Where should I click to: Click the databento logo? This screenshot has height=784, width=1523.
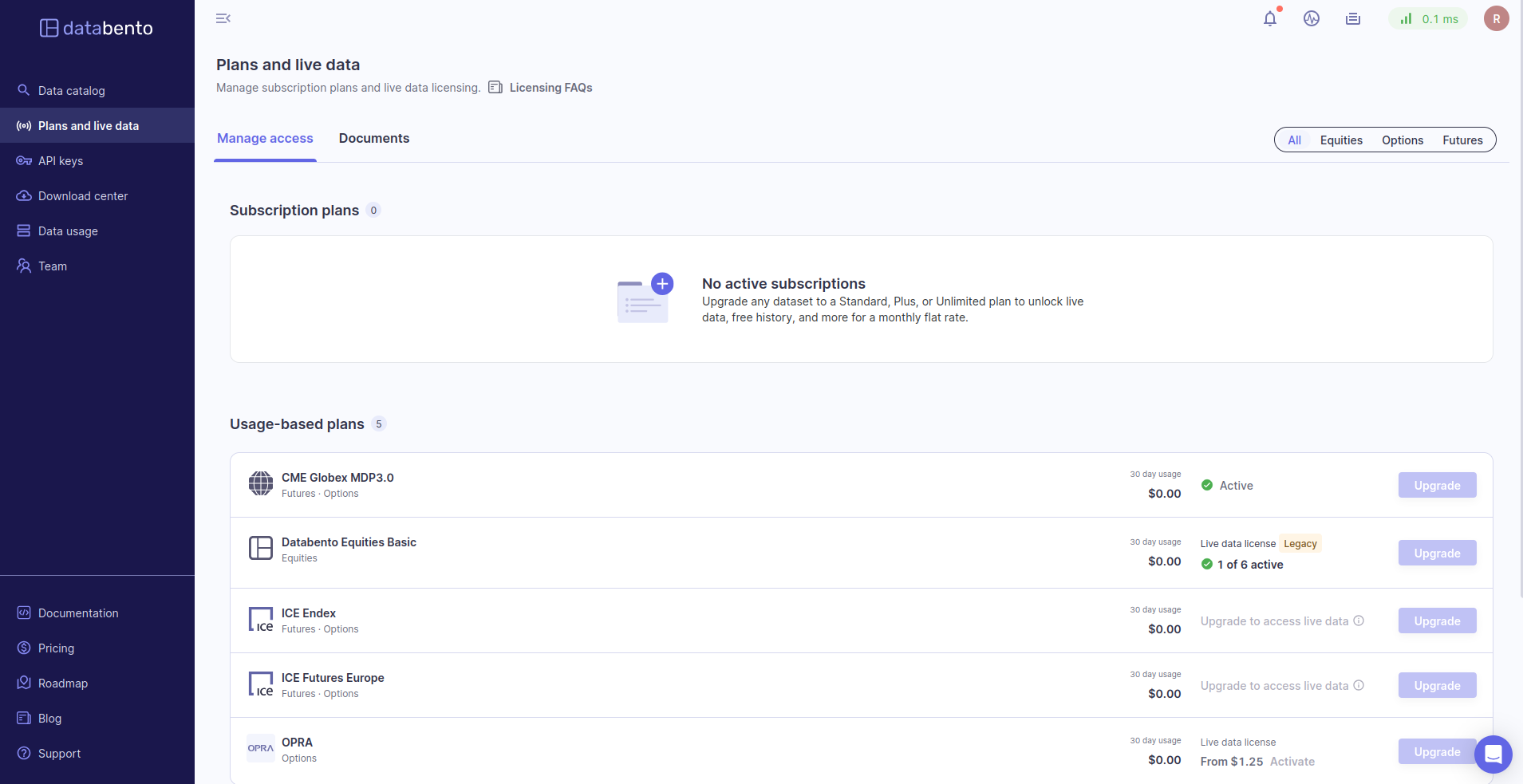coord(97,28)
